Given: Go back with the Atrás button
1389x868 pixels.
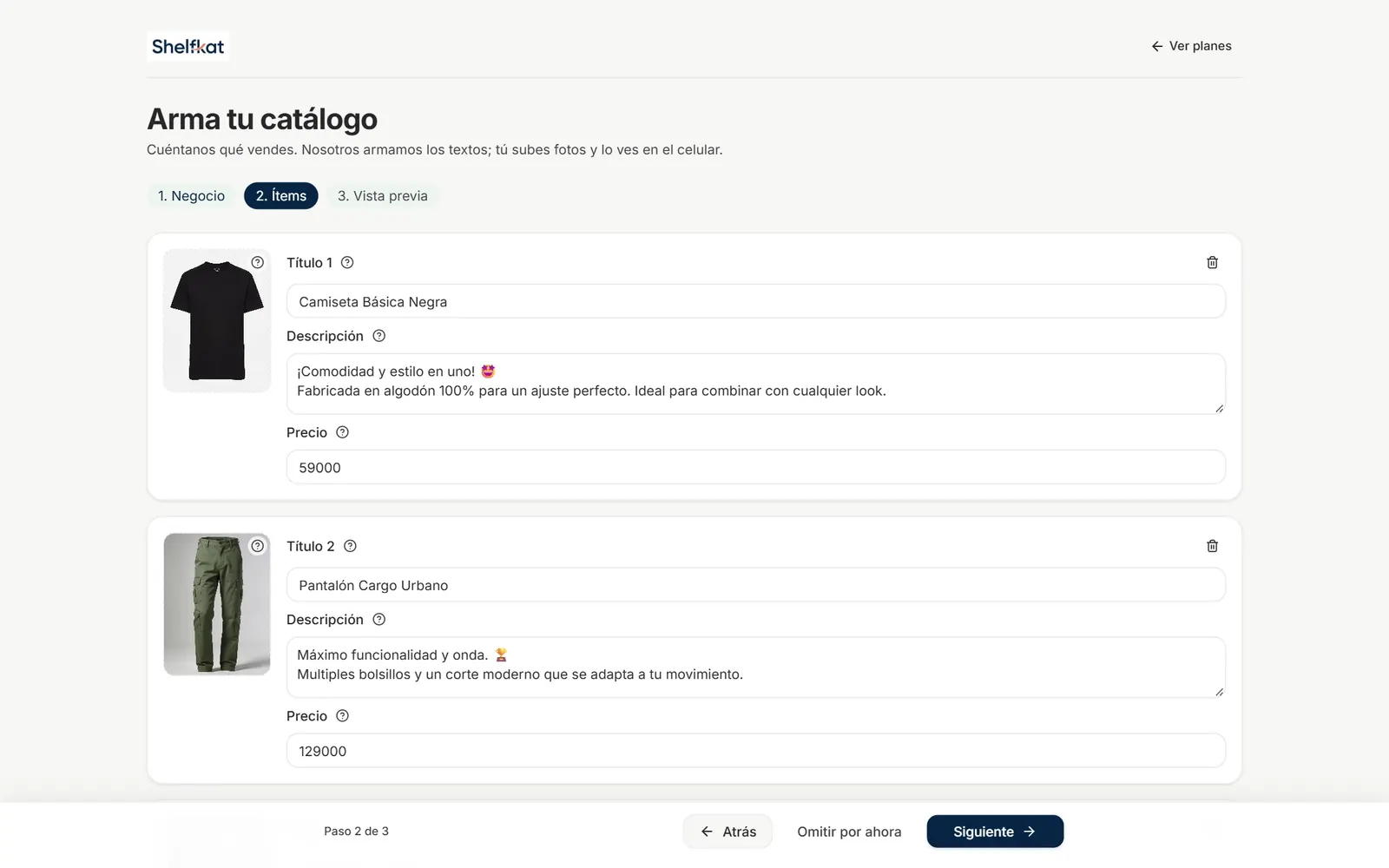Looking at the screenshot, I should pos(727,832).
